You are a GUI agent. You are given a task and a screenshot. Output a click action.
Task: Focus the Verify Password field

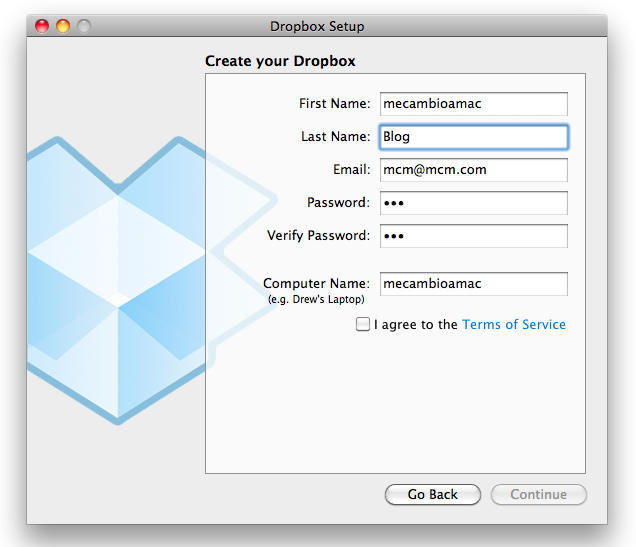(x=473, y=236)
